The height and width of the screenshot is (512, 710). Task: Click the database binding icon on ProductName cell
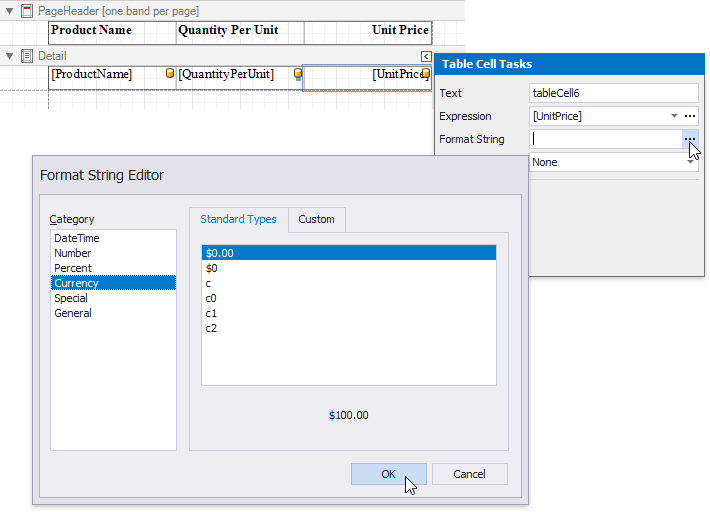(169, 74)
